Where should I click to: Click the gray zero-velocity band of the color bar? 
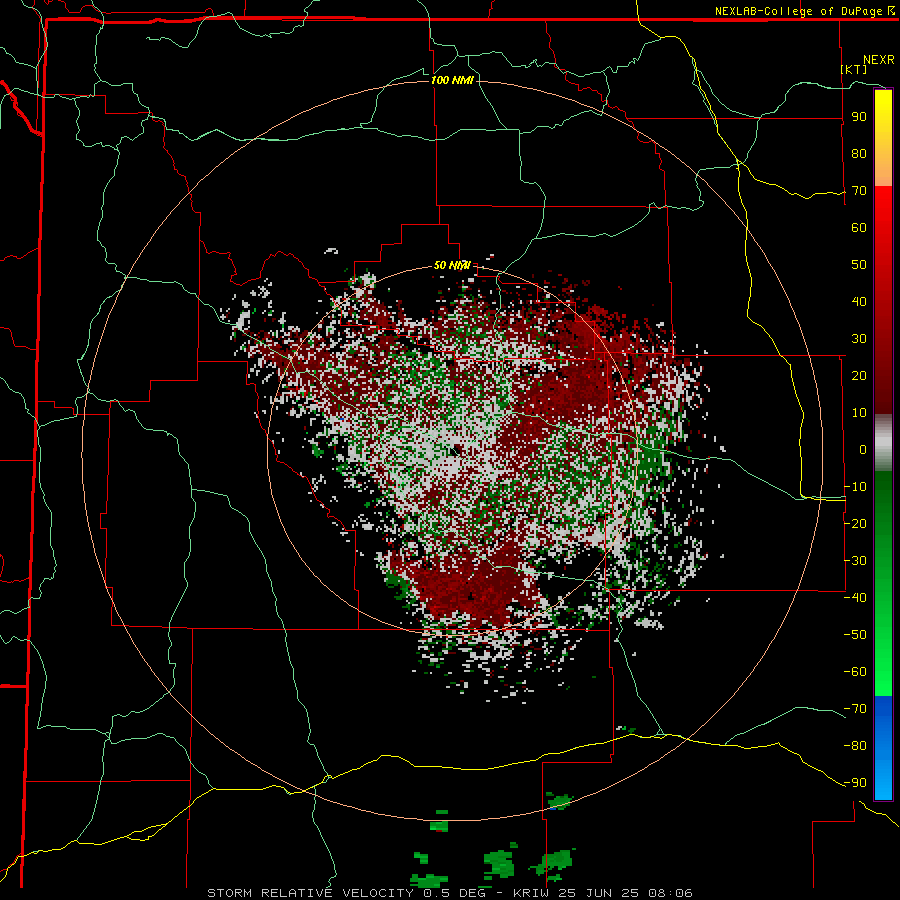coord(883,443)
